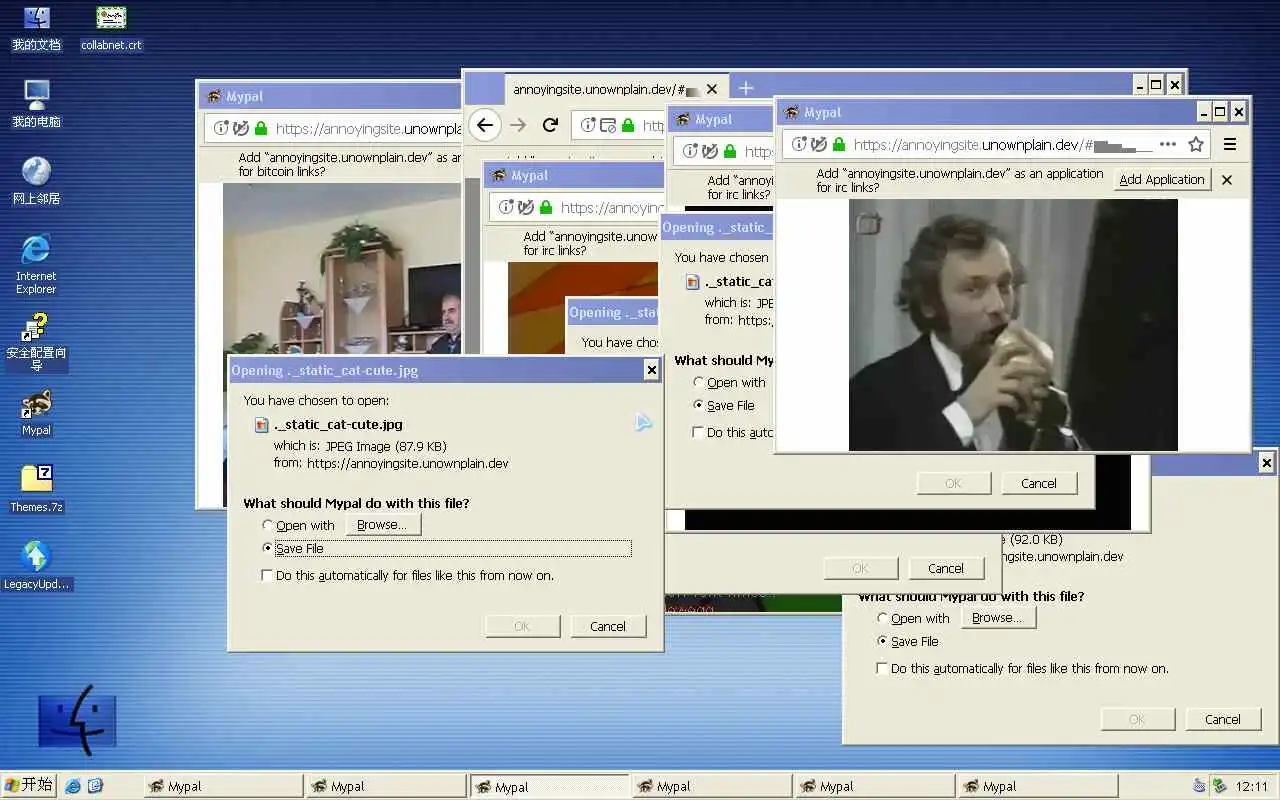Select the collabnet.crt certificate file icon
Viewport: 1280px width, 800px height.
pos(111,27)
